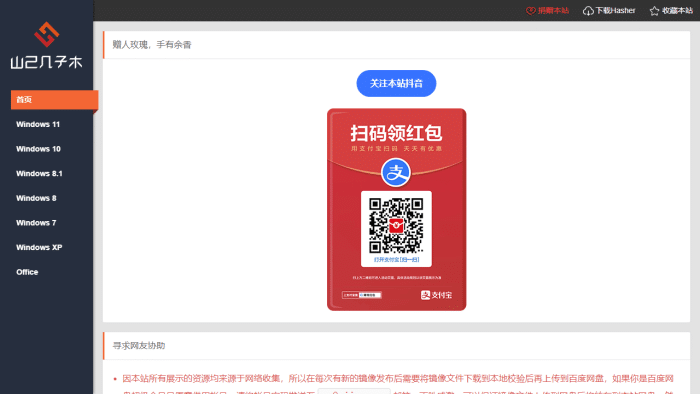Click the Alipay red envelope image
The image size is (700, 394).
click(396, 209)
